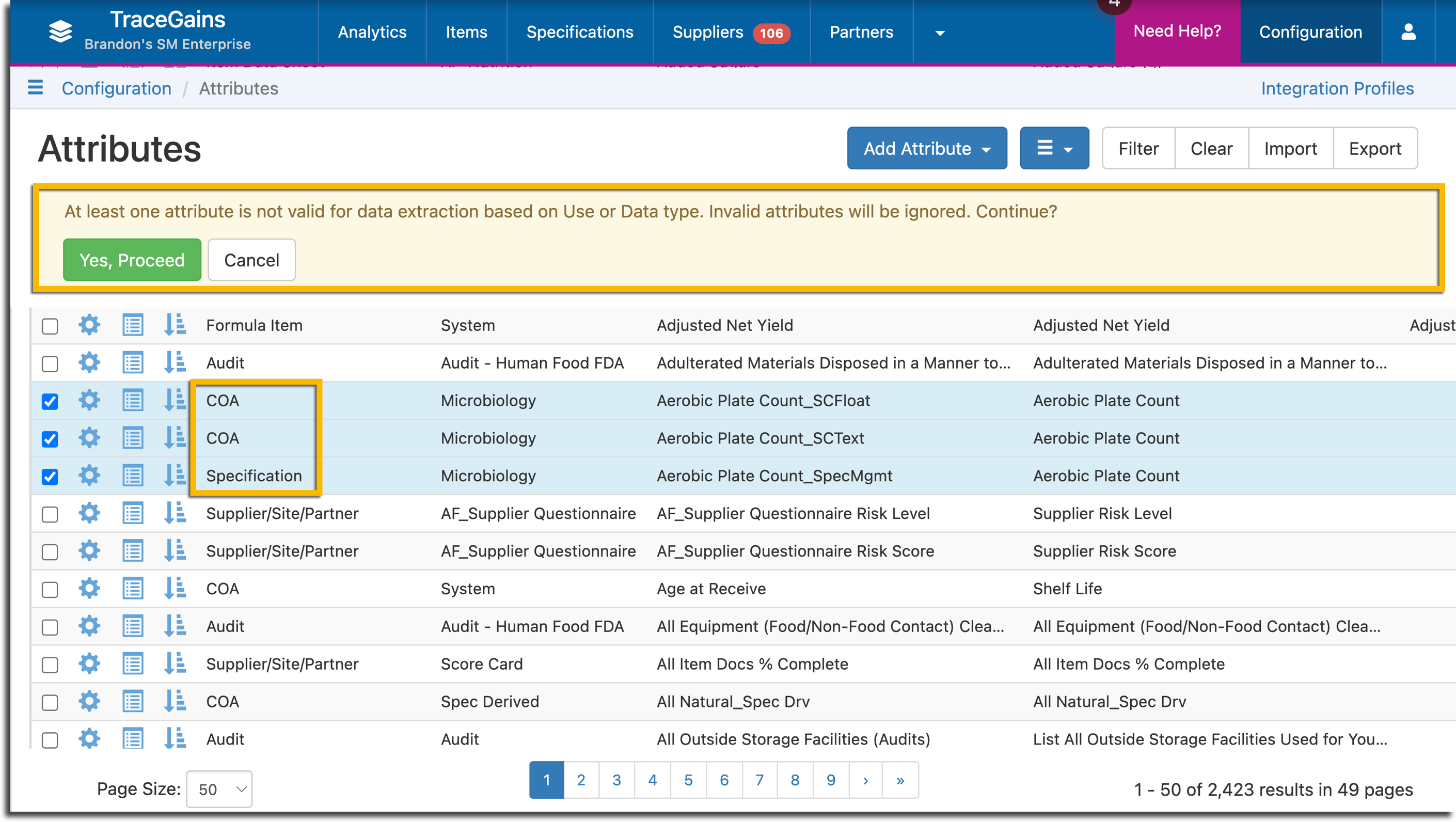Viewport: 1456px width, 822px height.
Task: Open gear settings for All Item Docs % Complete row
Action: coord(89,663)
